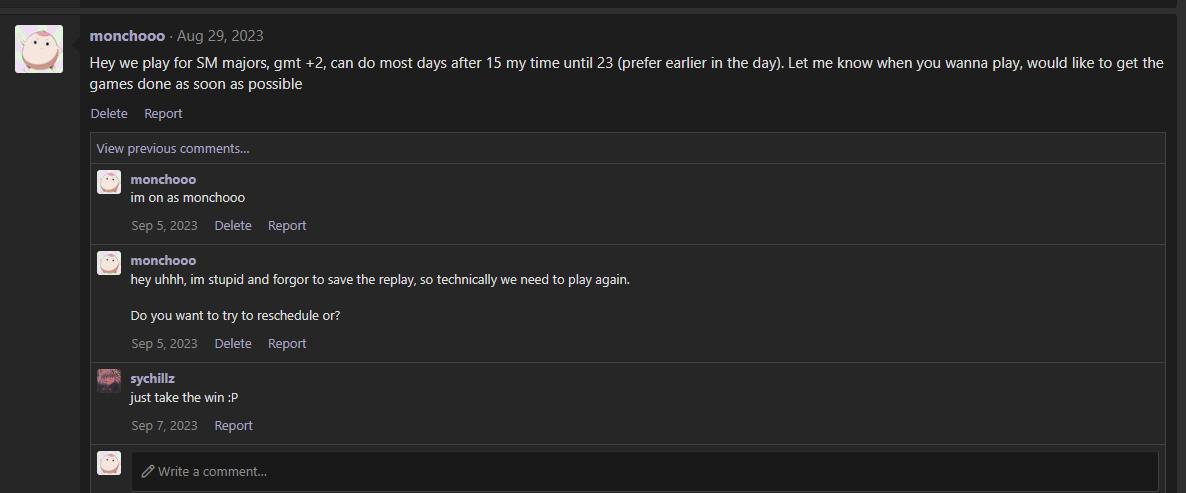Screen dimensions: 1186x493
Task: Expand "View previous comments..."
Action: click(x=173, y=149)
